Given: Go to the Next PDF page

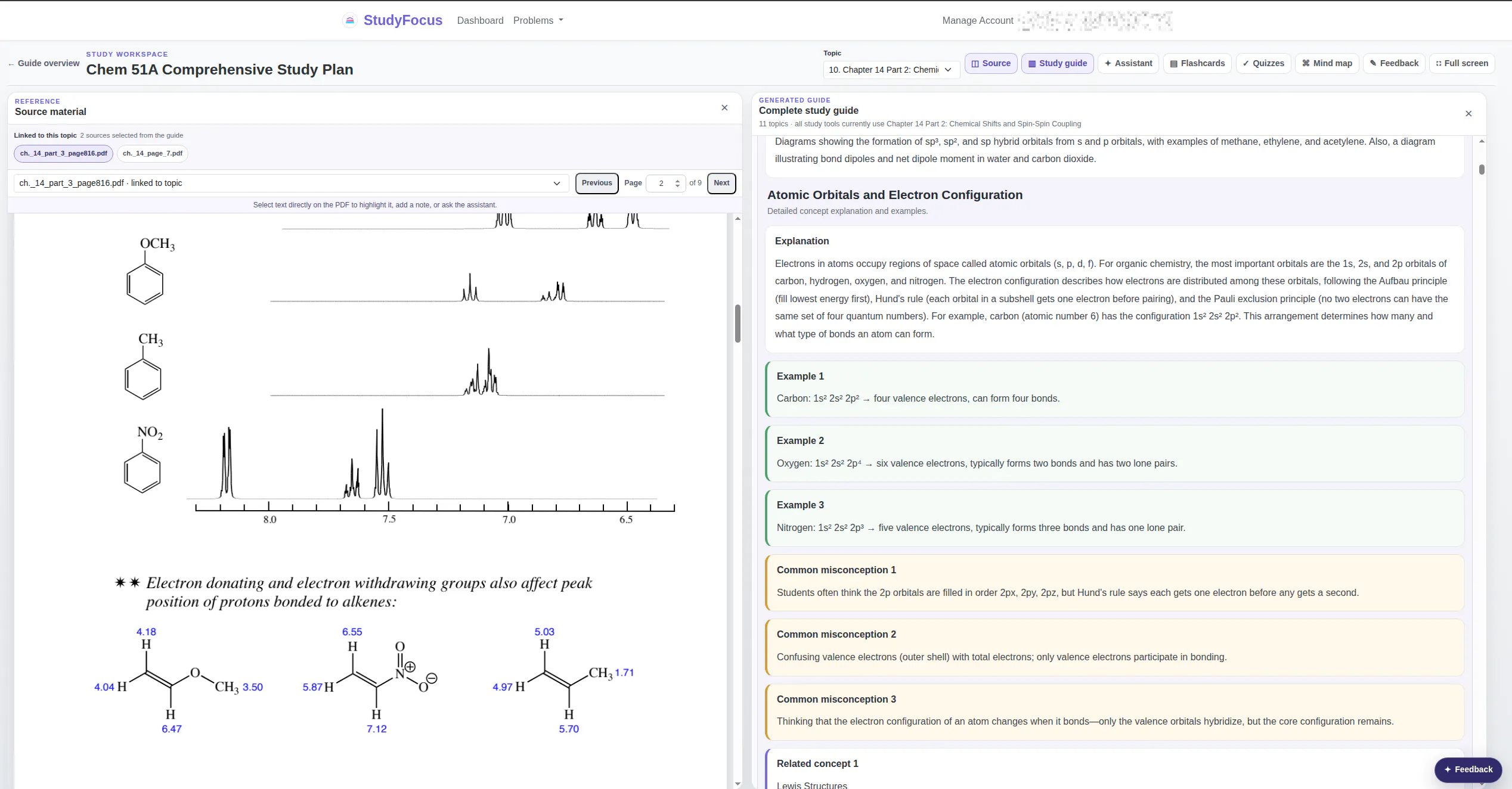Looking at the screenshot, I should [721, 183].
